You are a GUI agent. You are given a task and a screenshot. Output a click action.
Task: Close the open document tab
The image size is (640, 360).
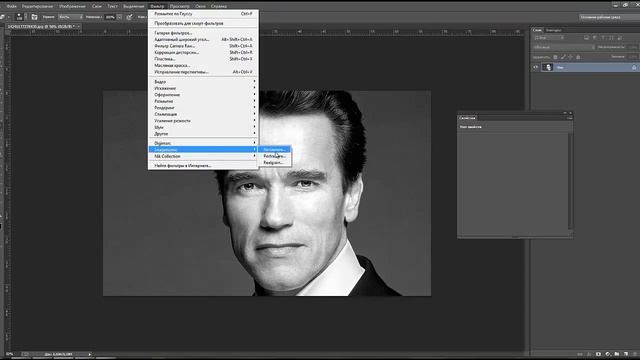pos(78,27)
